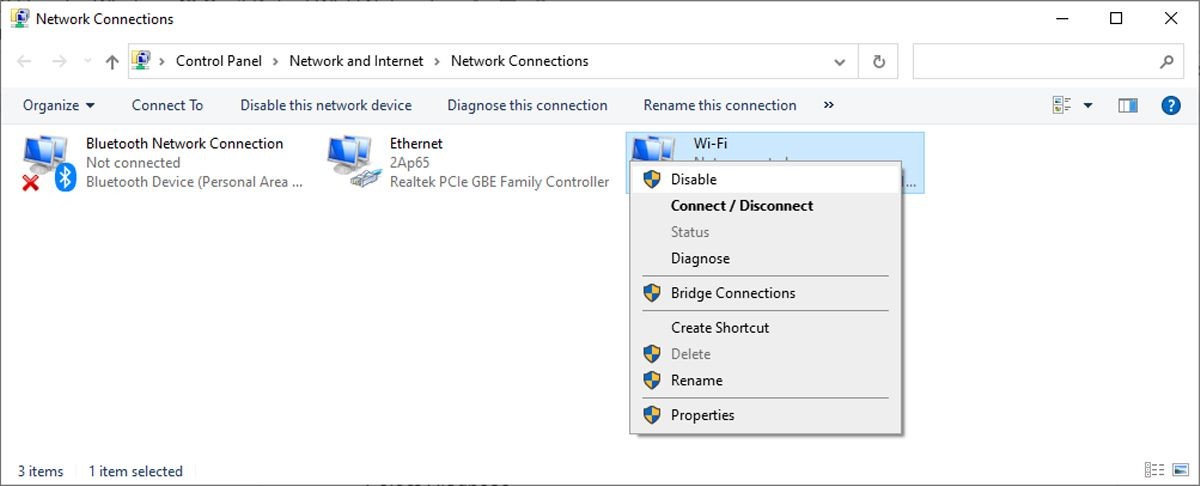Screen dimensions: 1200x486
Task: Show the preview pane icon
Action: click(1128, 105)
